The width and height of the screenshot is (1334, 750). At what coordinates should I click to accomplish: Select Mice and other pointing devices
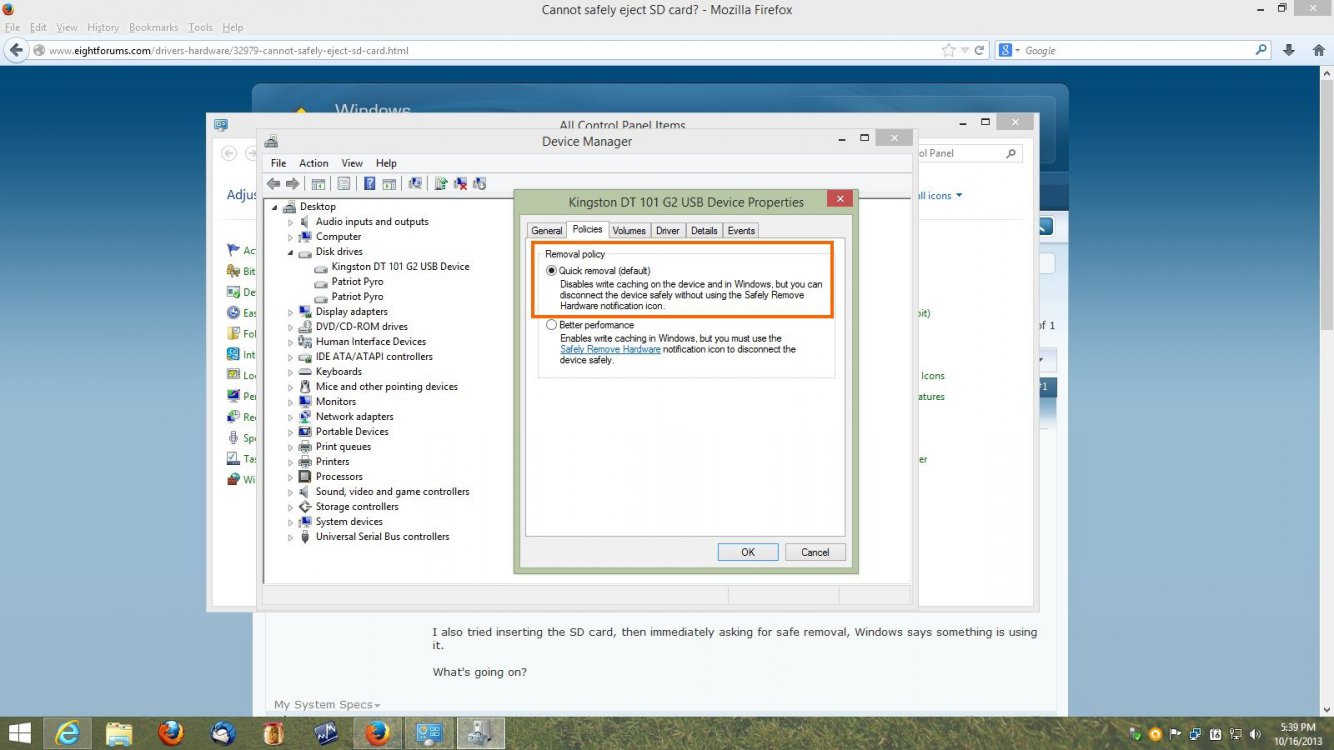pos(386,387)
